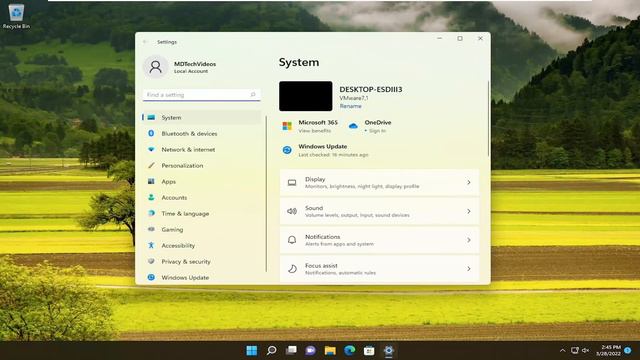Click the Accounts person icon
The image size is (640, 360).
pyautogui.click(x=151, y=197)
